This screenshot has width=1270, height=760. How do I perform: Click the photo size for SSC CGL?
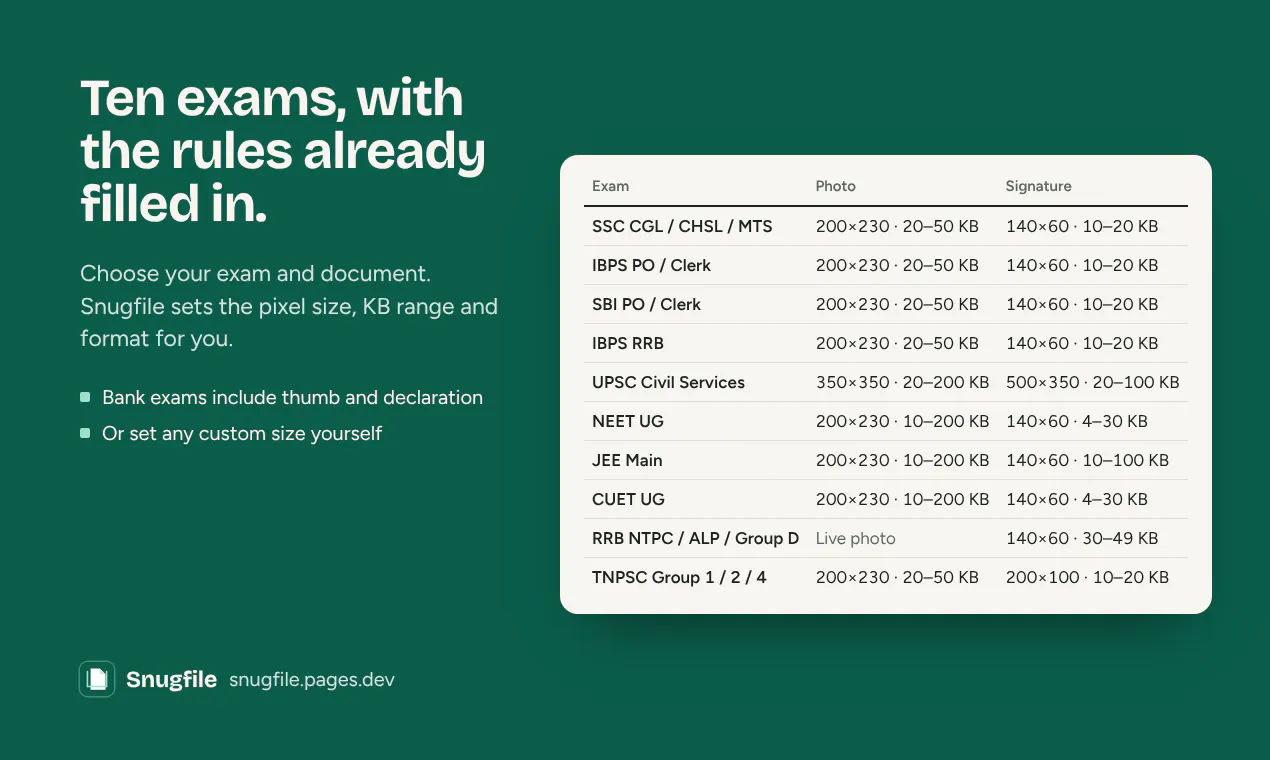click(x=897, y=226)
